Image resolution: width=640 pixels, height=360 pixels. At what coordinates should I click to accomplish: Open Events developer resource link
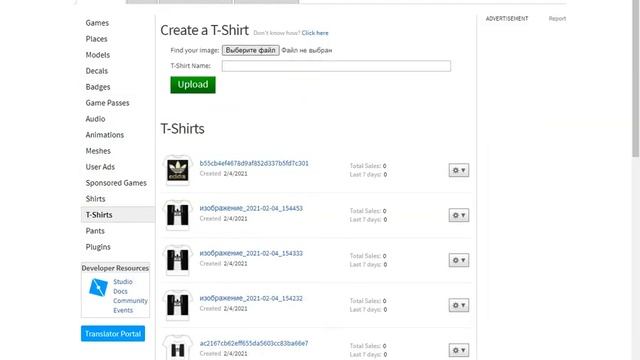point(123,310)
